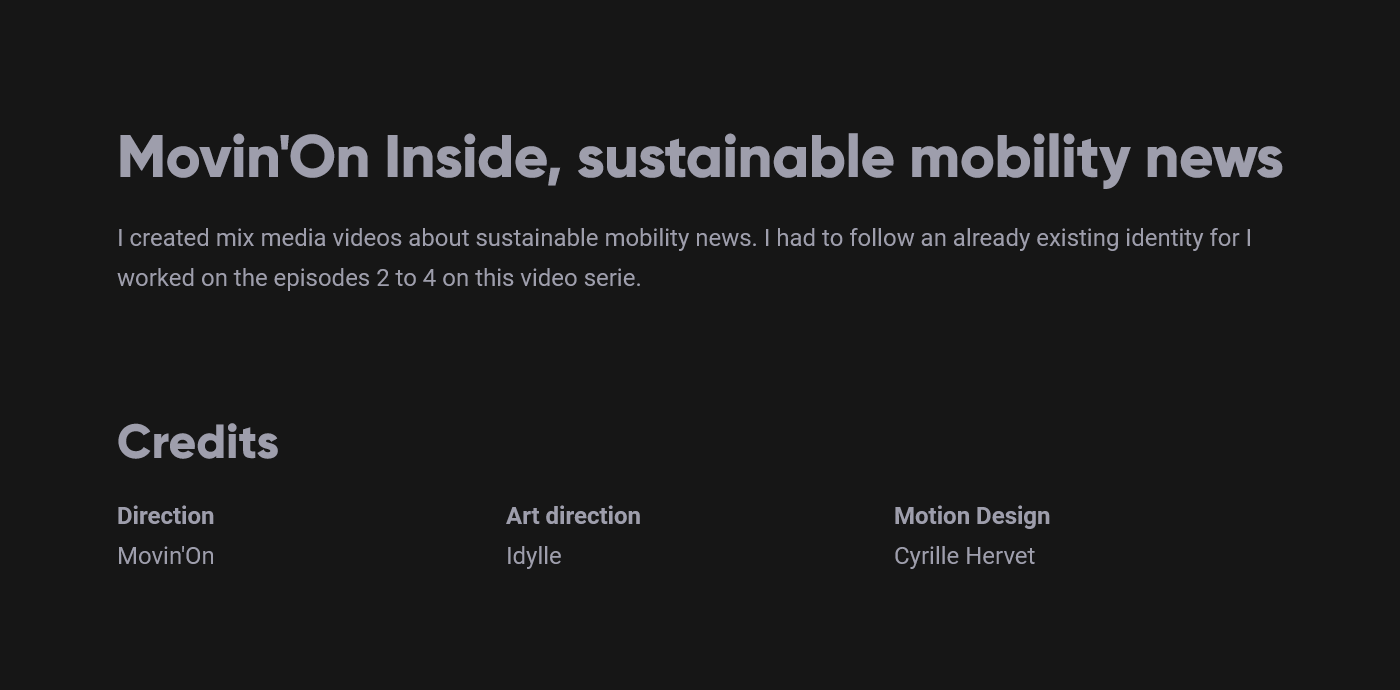The width and height of the screenshot is (1400, 690).
Task: Click the Credits section heading
Action: tap(198, 442)
